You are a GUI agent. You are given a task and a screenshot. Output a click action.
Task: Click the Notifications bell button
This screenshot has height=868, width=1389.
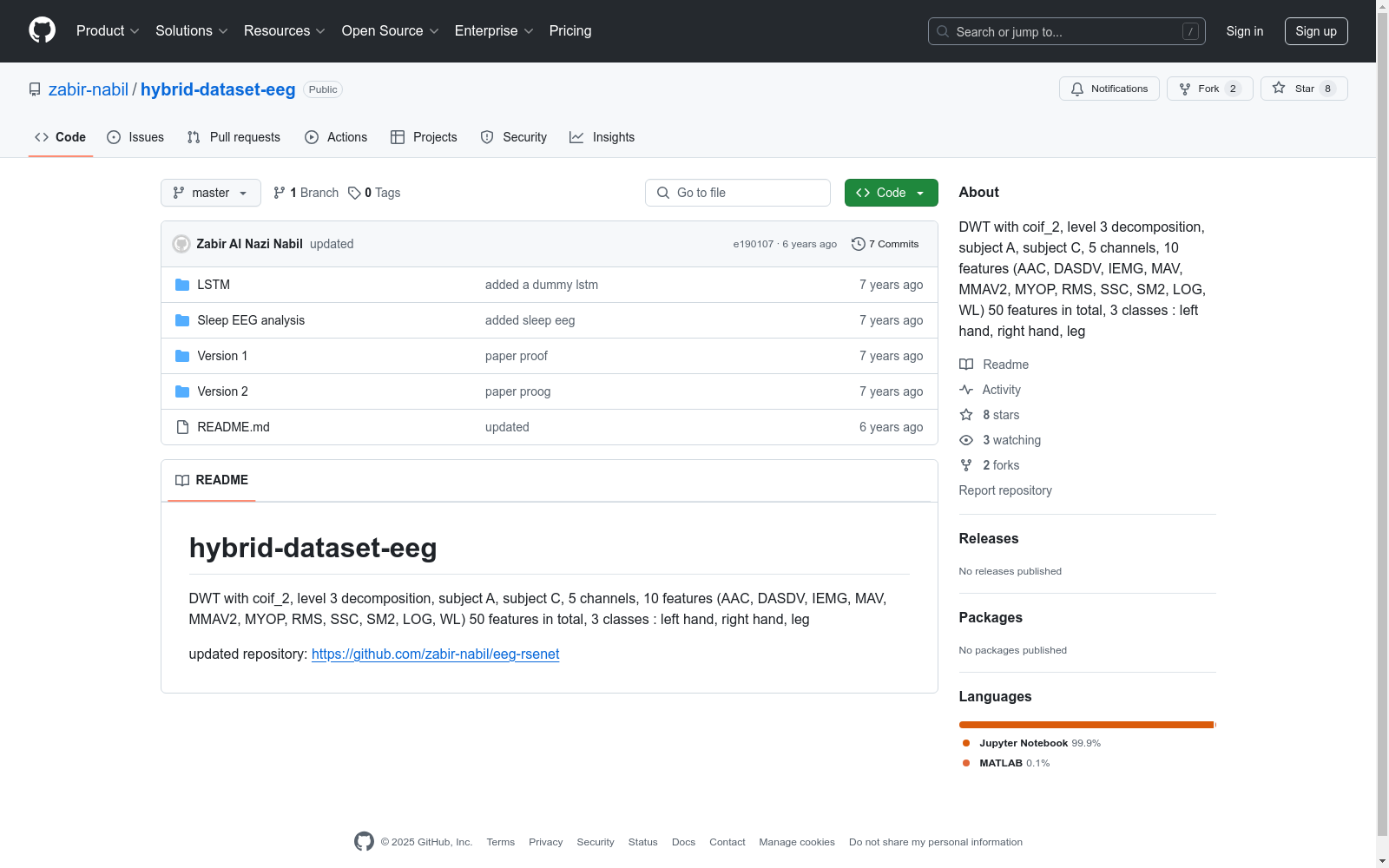pos(1109,89)
